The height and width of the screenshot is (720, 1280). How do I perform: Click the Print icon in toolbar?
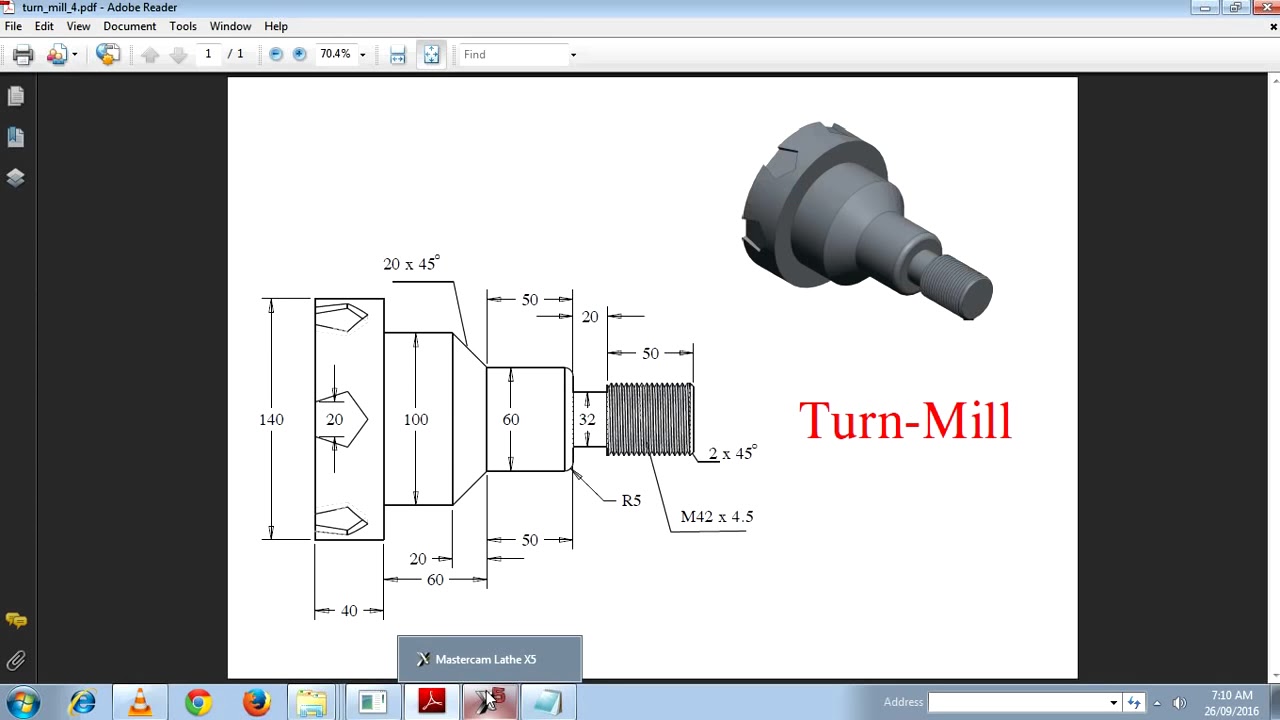(x=23, y=55)
